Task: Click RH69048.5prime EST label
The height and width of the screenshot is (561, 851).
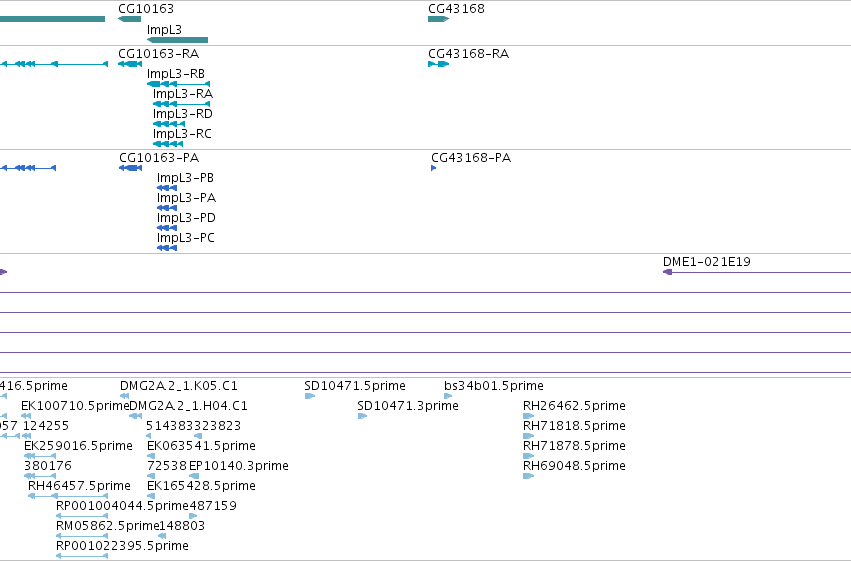Action: pos(574,466)
